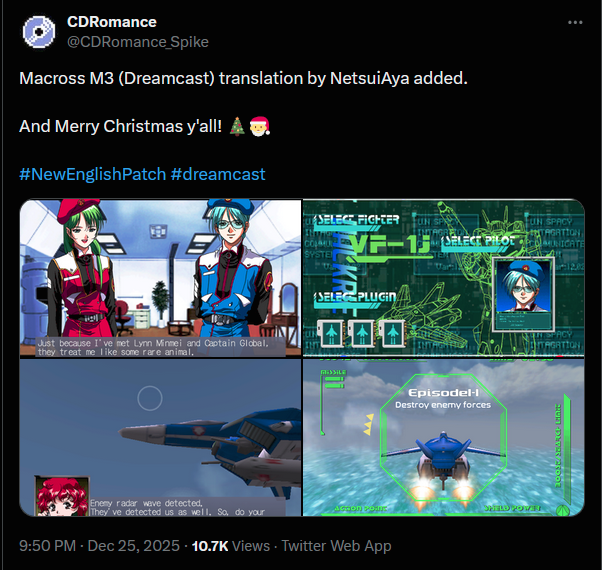
Task: Click the Christmas tree emoji
Action: [237, 126]
